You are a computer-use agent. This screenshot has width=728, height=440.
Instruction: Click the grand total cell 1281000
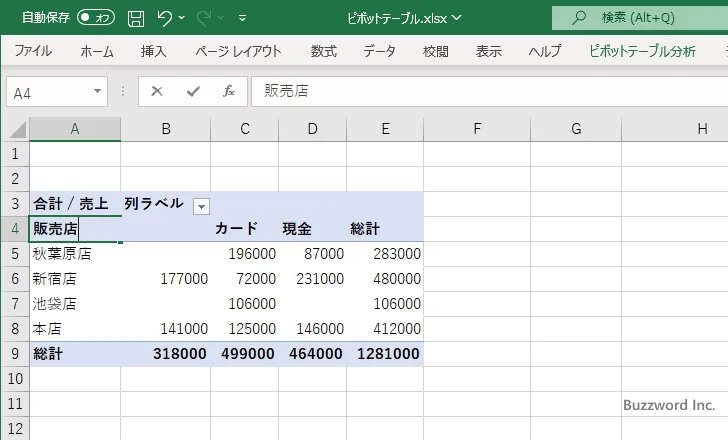coord(385,354)
